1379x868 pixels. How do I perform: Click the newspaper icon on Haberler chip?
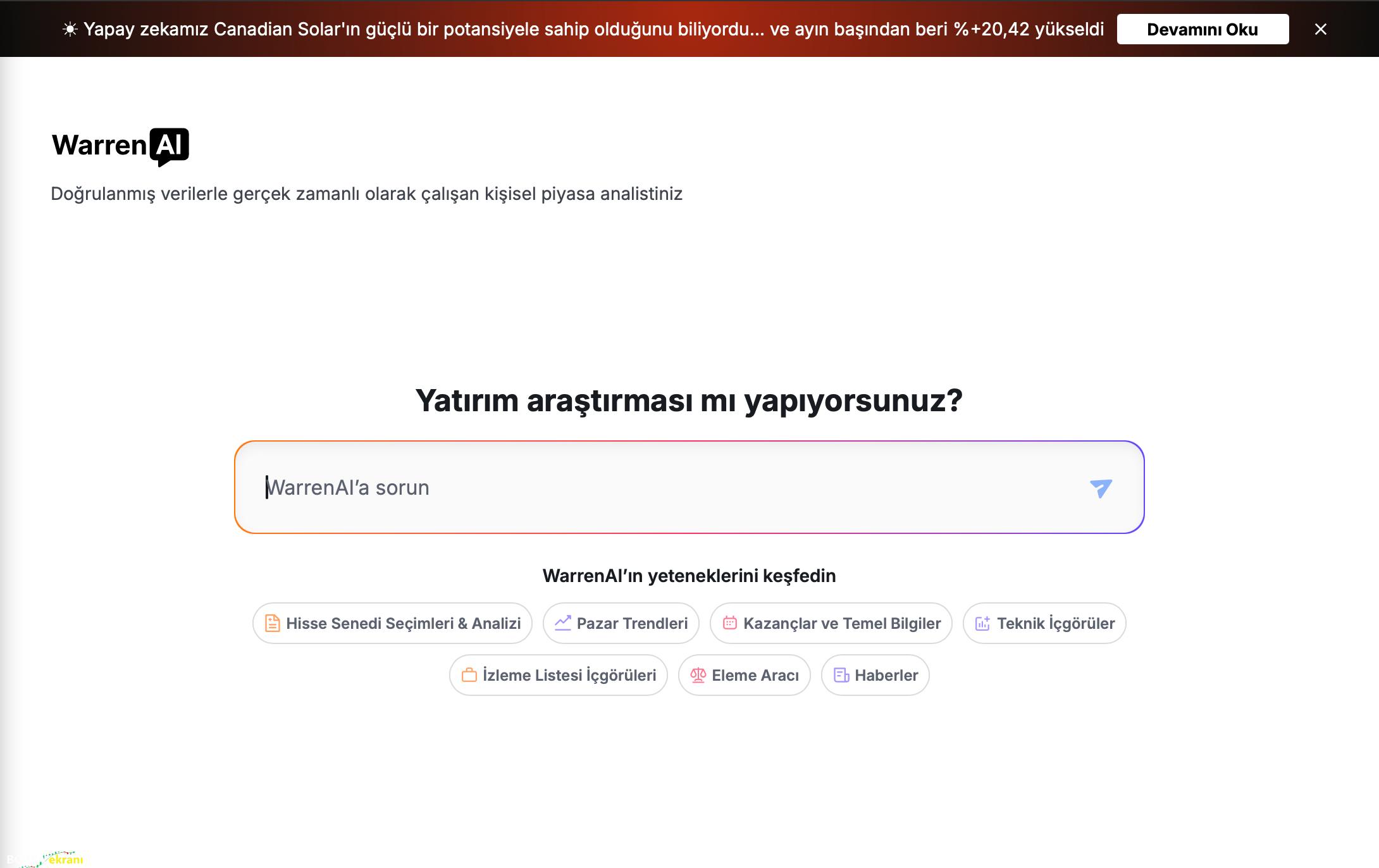click(841, 675)
